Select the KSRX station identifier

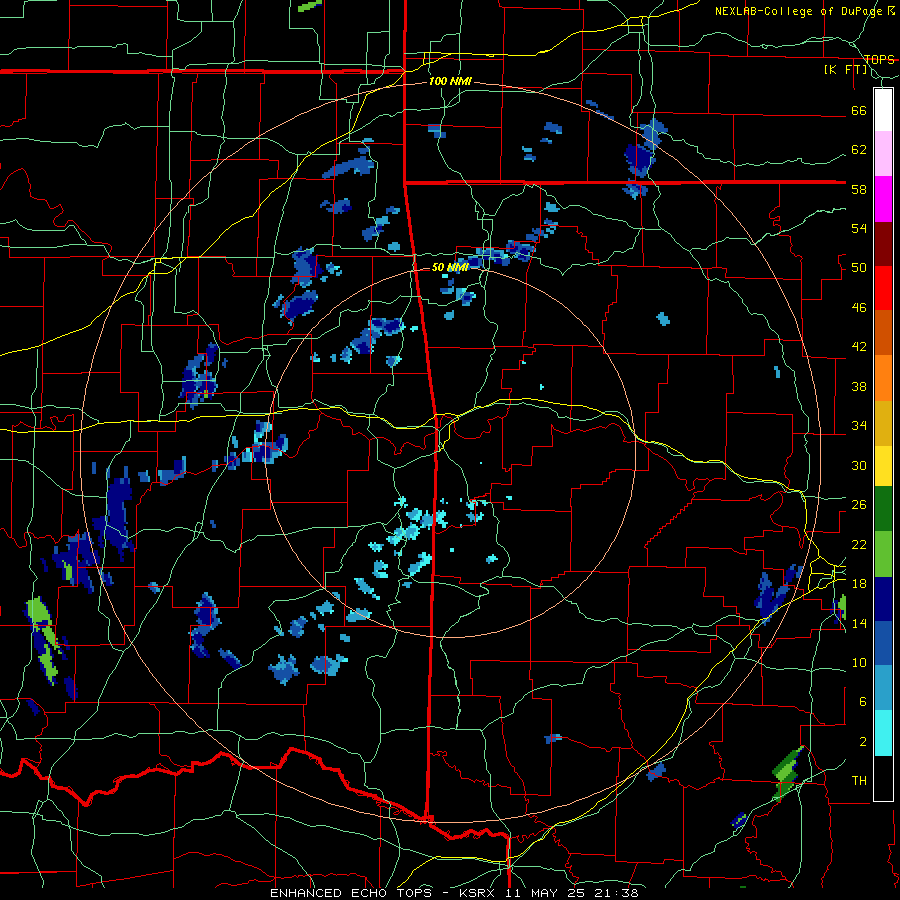click(x=479, y=893)
